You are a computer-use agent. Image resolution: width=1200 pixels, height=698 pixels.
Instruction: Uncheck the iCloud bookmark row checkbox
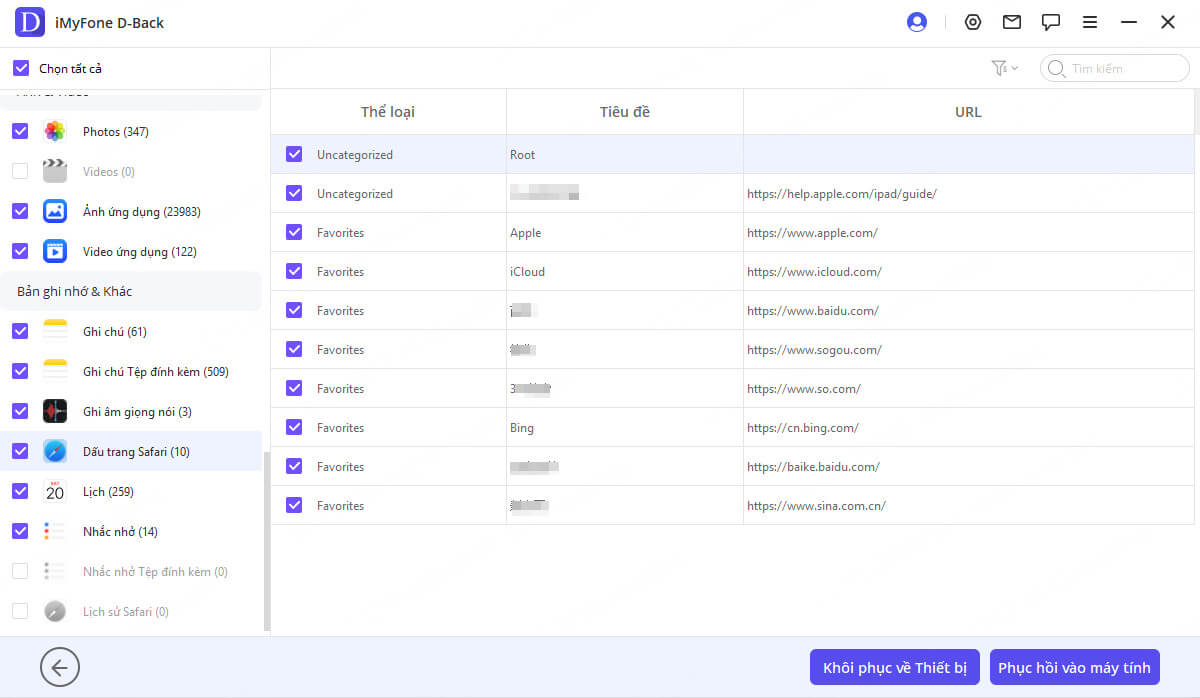point(294,271)
